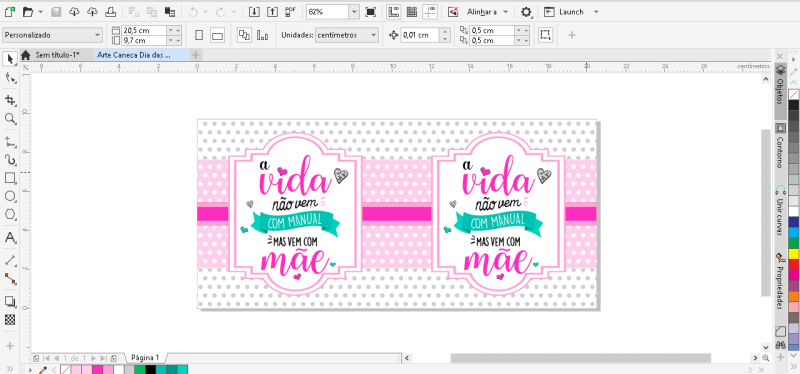Toggle apply layout to all pages

coord(245,35)
